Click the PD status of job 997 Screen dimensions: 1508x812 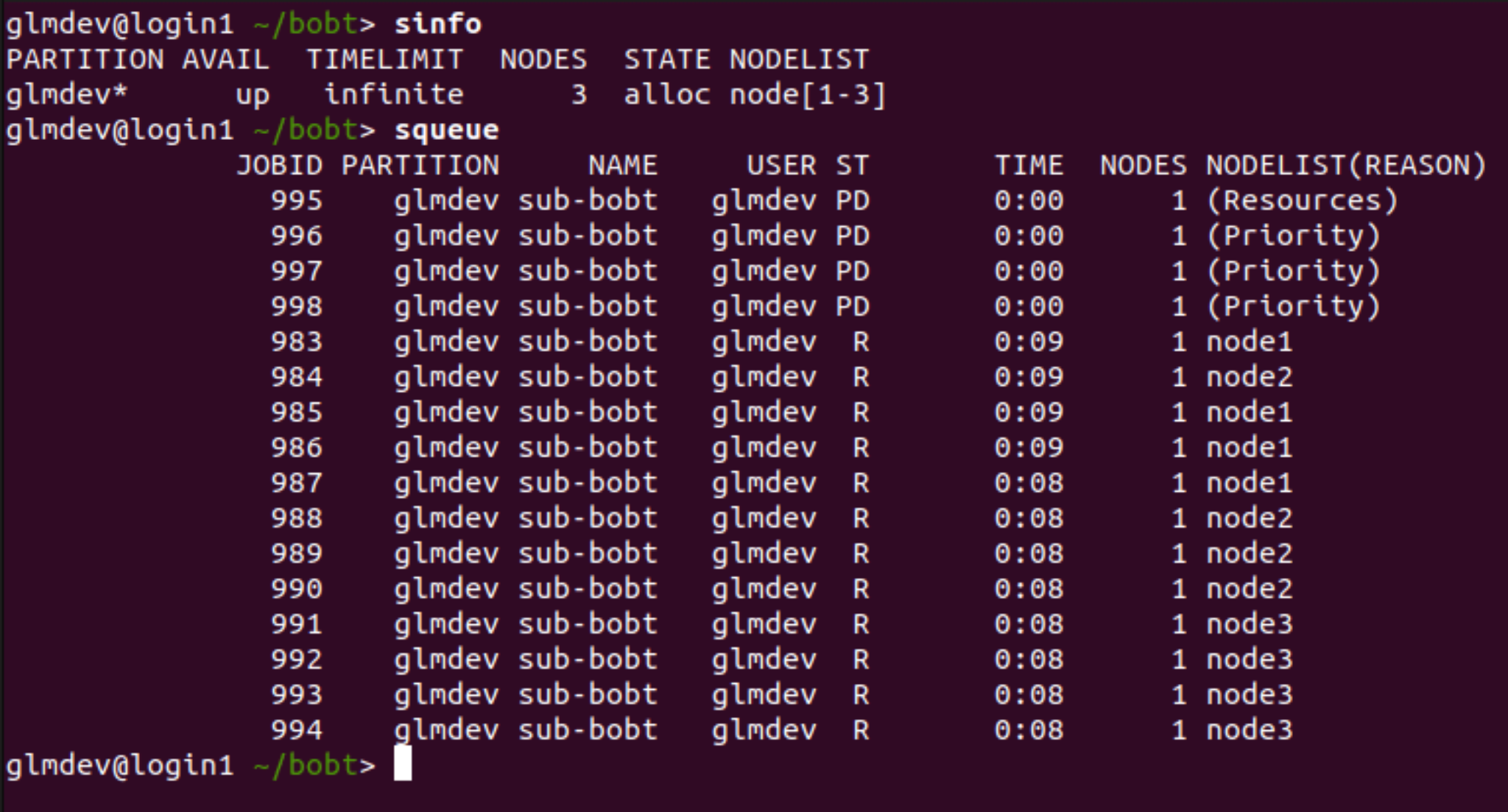pos(853,271)
